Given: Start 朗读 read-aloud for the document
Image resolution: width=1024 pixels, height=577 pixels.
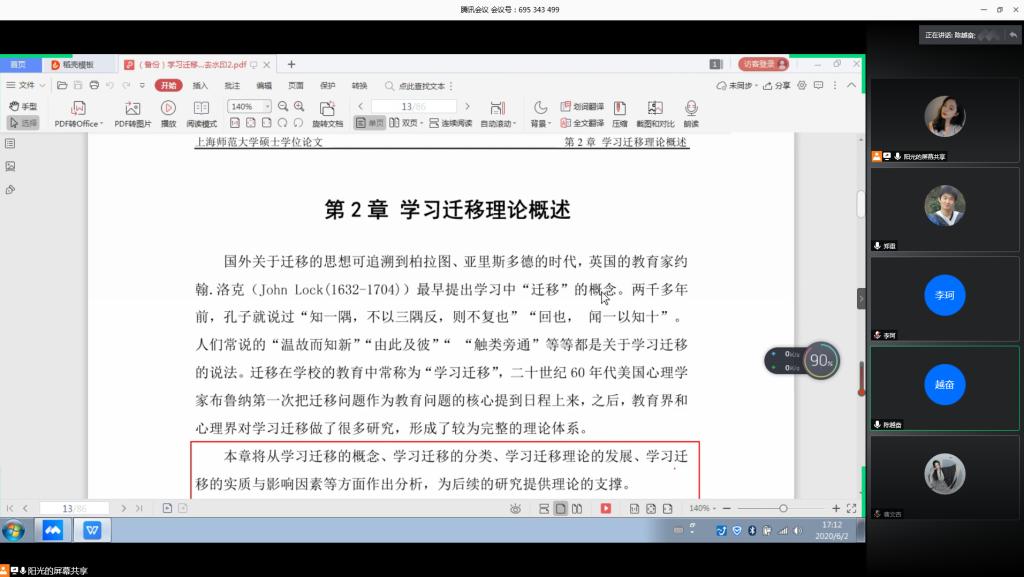Looking at the screenshot, I should click(x=691, y=110).
